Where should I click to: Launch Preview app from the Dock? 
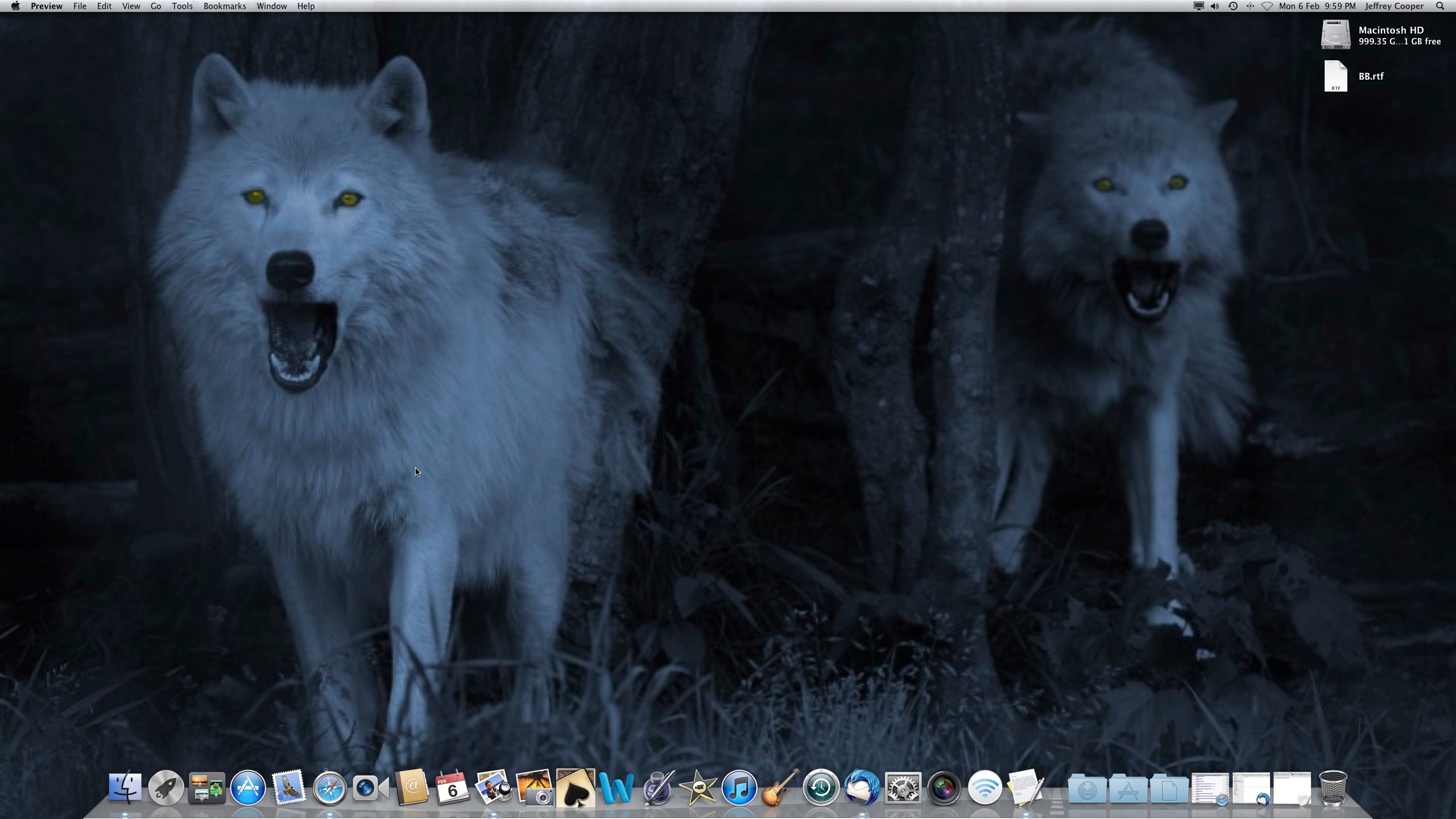pos(493,788)
